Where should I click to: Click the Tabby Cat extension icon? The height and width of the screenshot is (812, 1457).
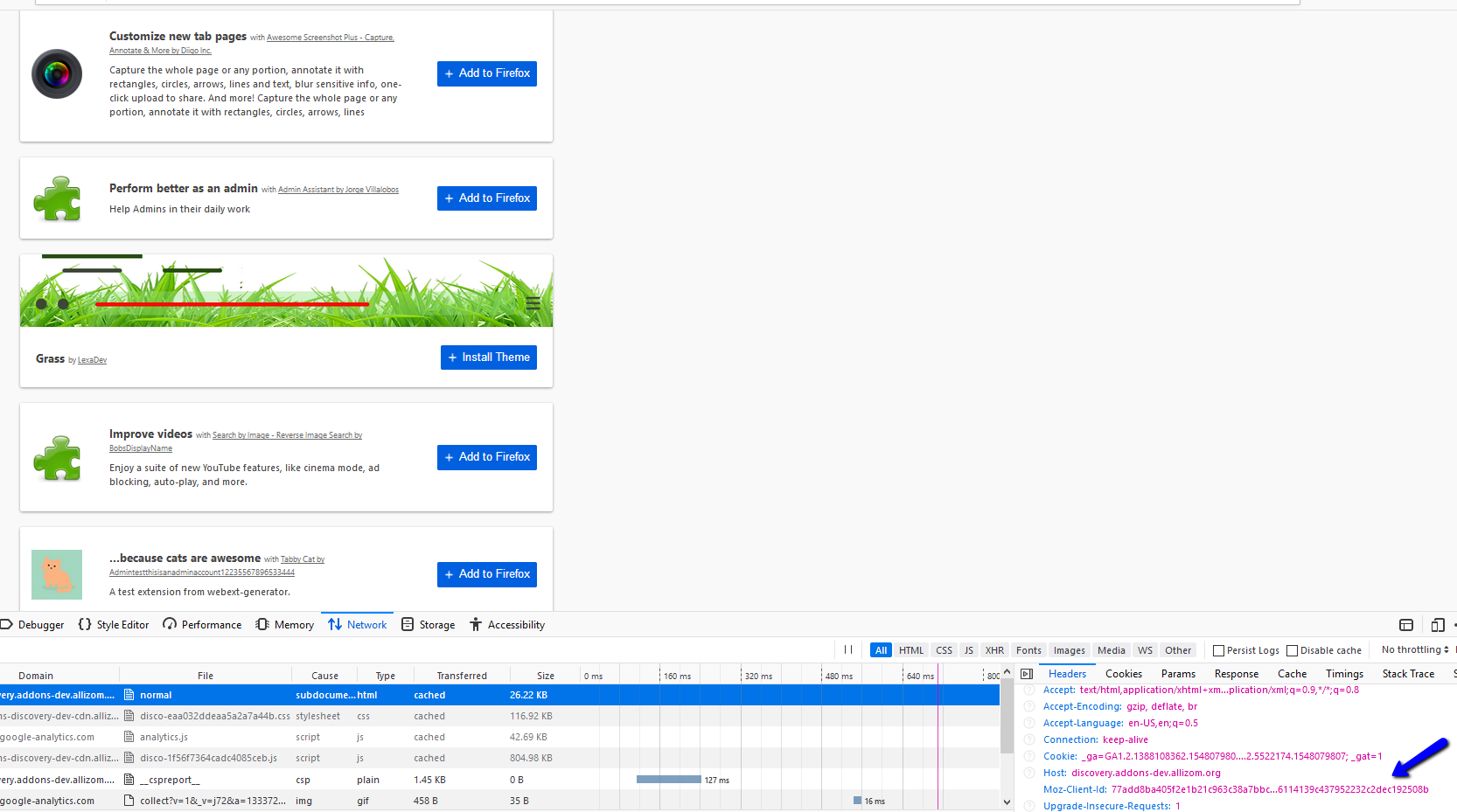coord(57,574)
